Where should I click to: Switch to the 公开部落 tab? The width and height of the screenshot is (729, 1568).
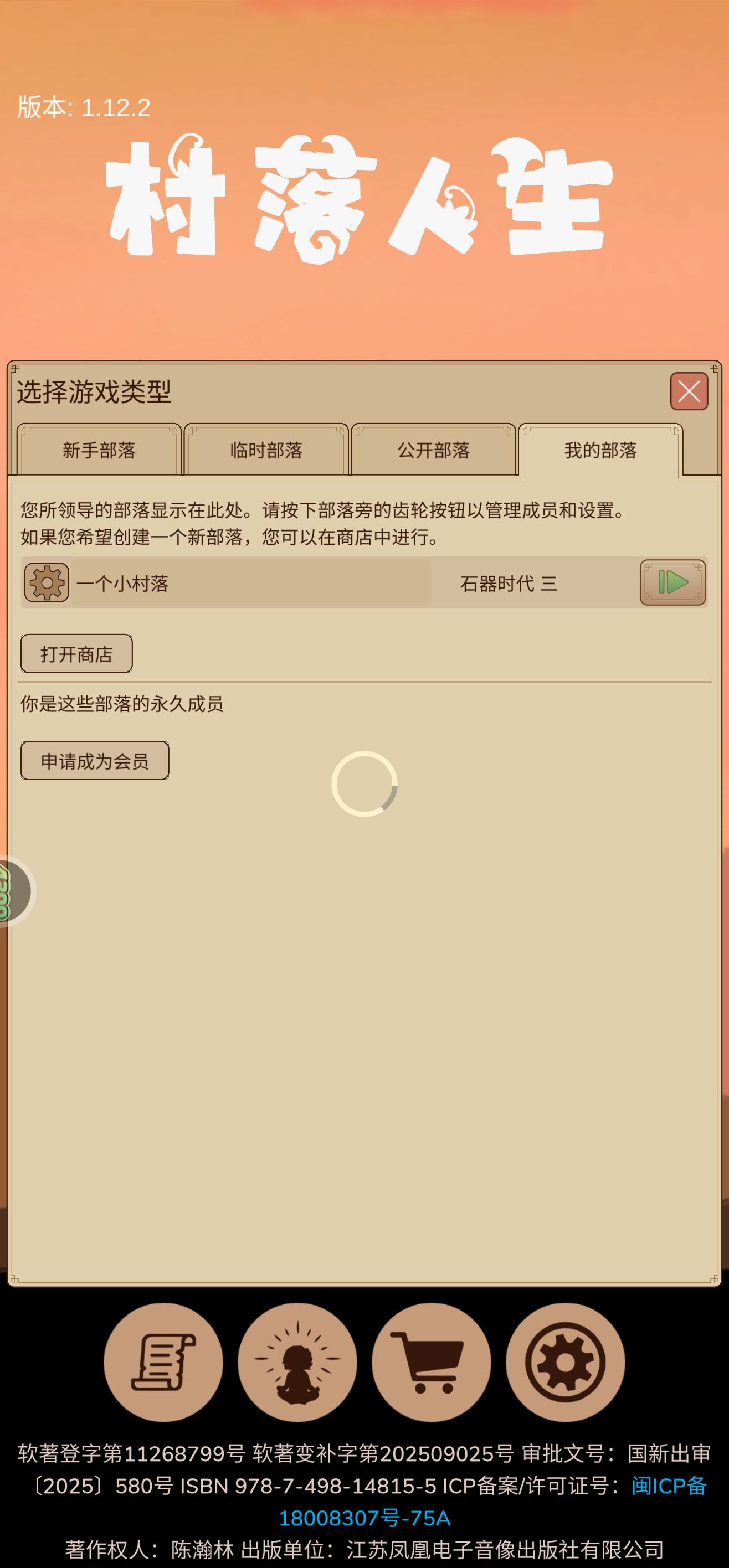click(434, 450)
